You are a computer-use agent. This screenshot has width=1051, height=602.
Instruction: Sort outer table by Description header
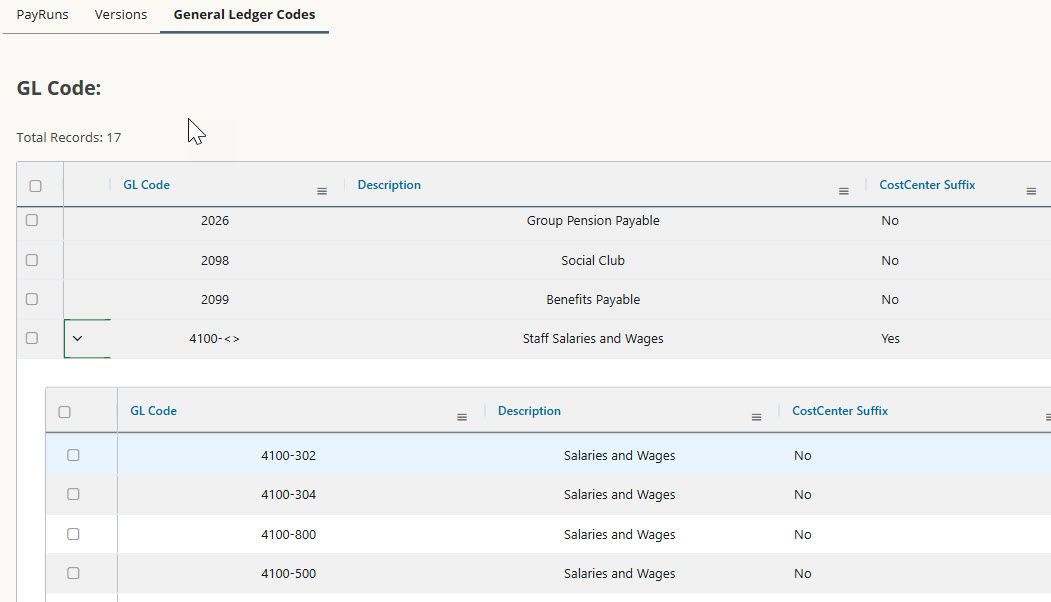click(x=389, y=185)
